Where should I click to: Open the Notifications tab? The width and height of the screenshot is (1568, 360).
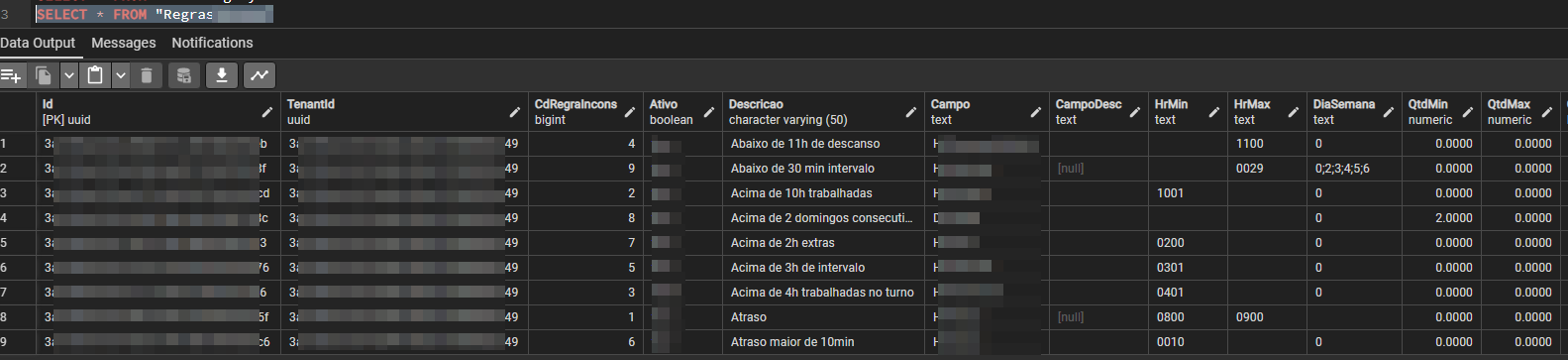[x=212, y=43]
